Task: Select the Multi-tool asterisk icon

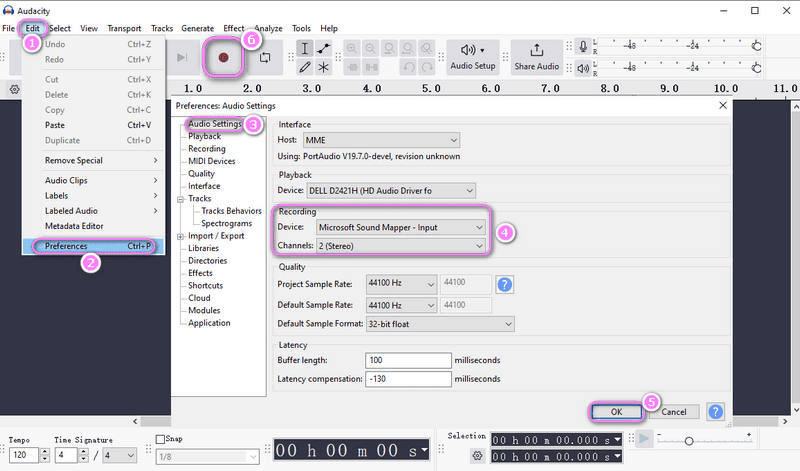Action: click(x=323, y=67)
